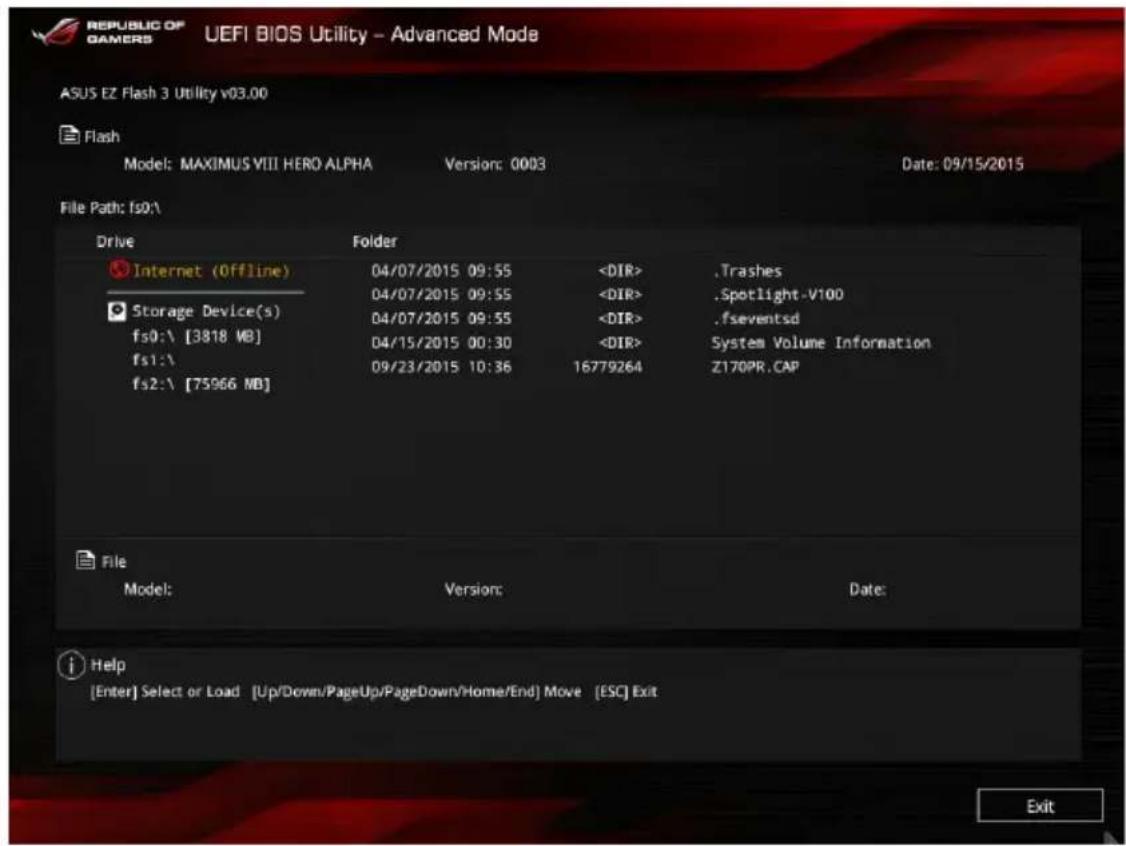The height and width of the screenshot is (846, 1126).
Task: Click the Republic of Gamers logo
Action: point(108,32)
